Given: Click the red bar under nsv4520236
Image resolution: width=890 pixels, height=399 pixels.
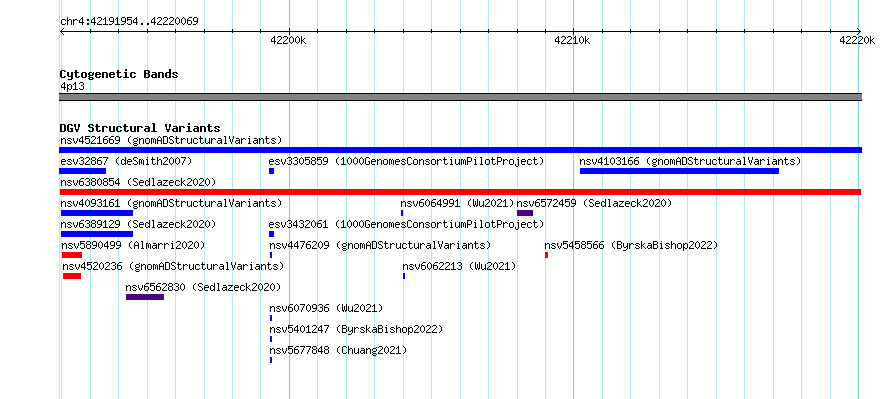Looking at the screenshot, I should point(72,276).
